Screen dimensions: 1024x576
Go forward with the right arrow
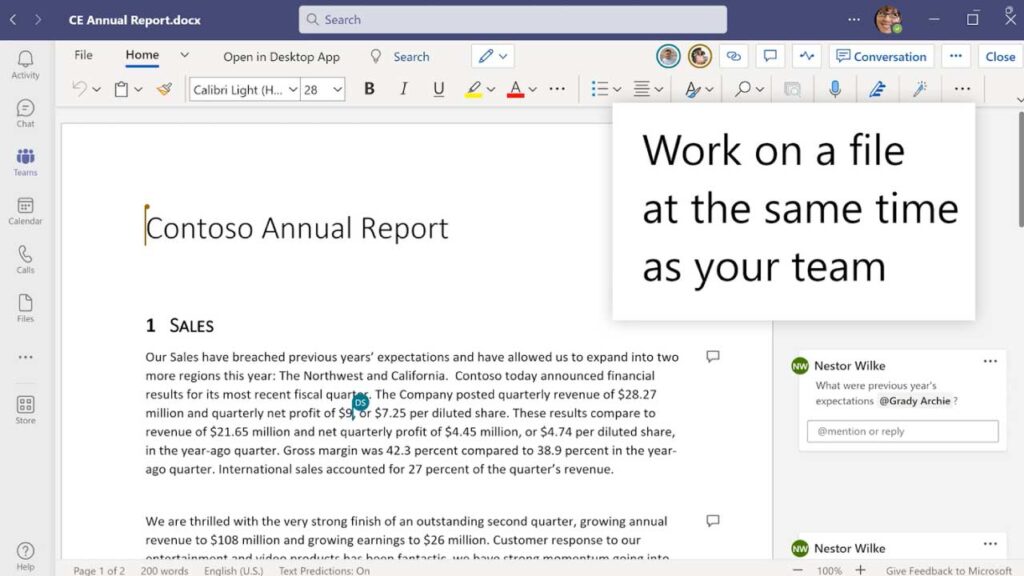tap(38, 20)
